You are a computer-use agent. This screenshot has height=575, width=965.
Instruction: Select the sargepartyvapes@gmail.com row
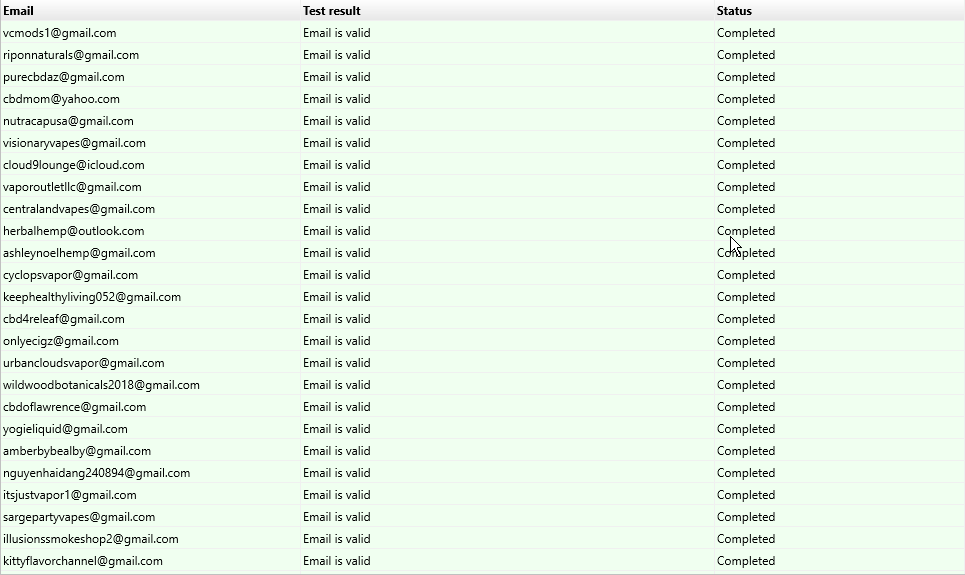tap(79, 517)
